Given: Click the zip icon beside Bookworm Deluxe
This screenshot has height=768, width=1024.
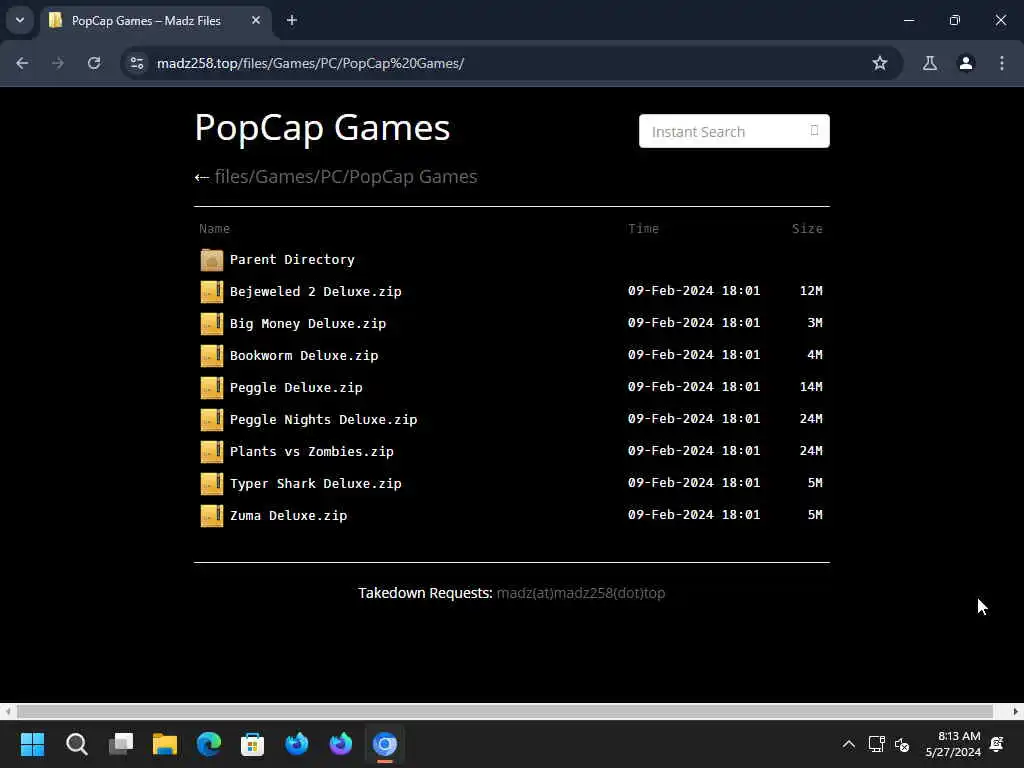Looking at the screenshot, I should 212,356.
